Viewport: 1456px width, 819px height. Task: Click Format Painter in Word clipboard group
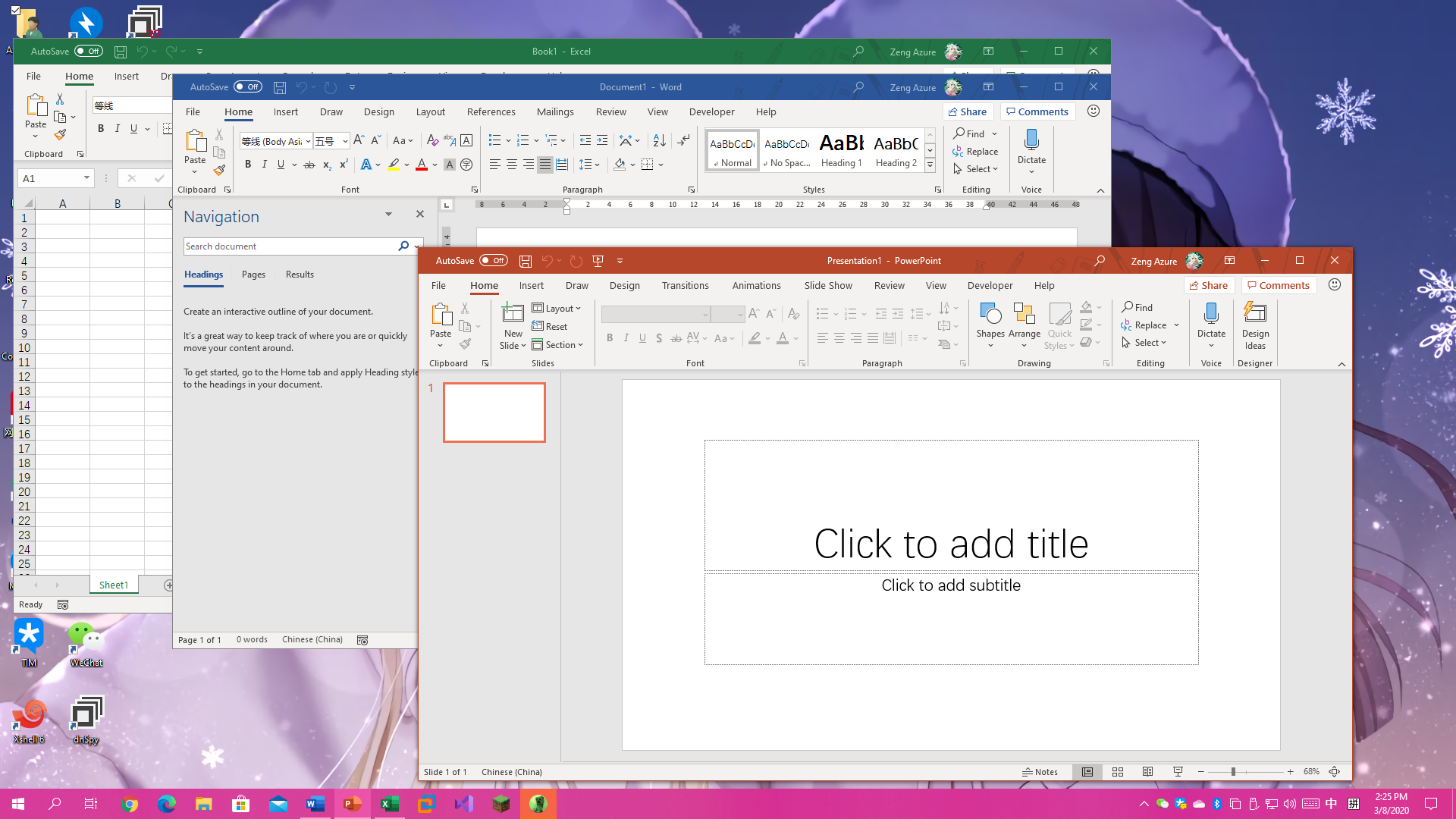click(219, 171)
